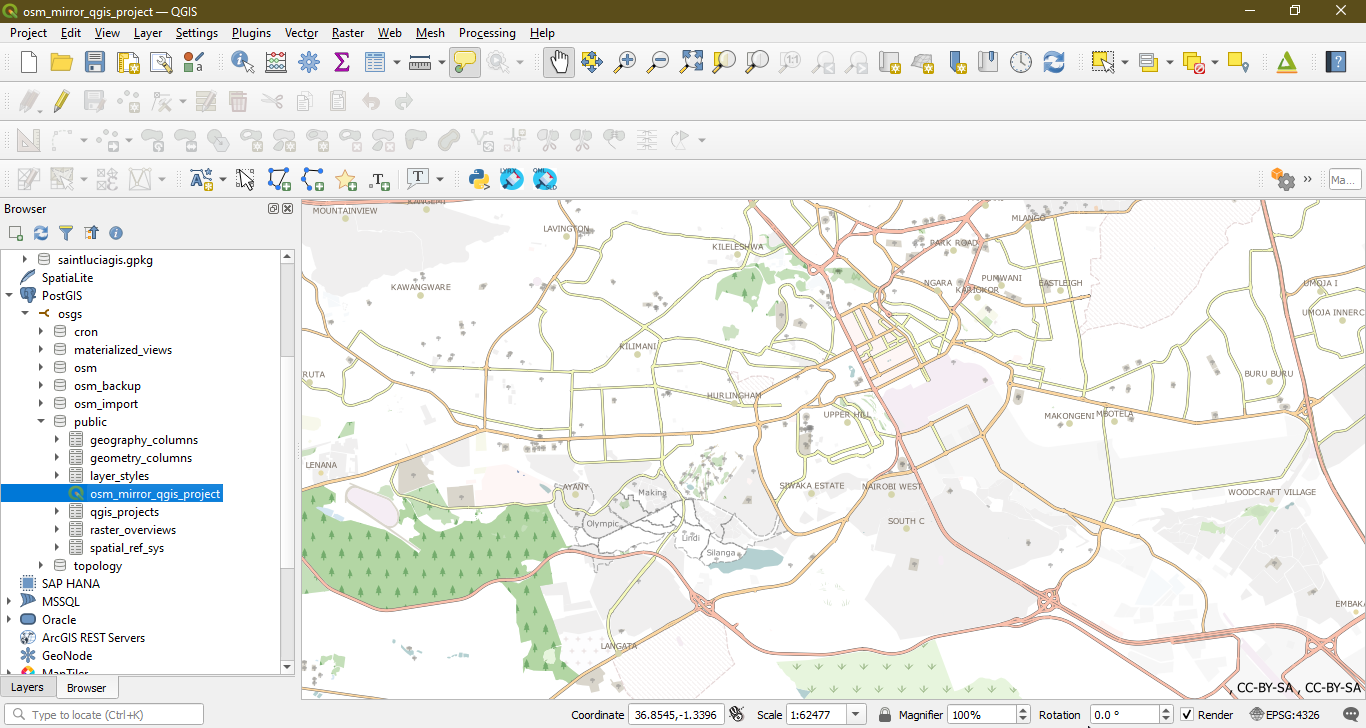This screenshot has width=1366, height=728.
Task: Open the Temporal Controller clock icon
Action: (x=1021, y=62)
